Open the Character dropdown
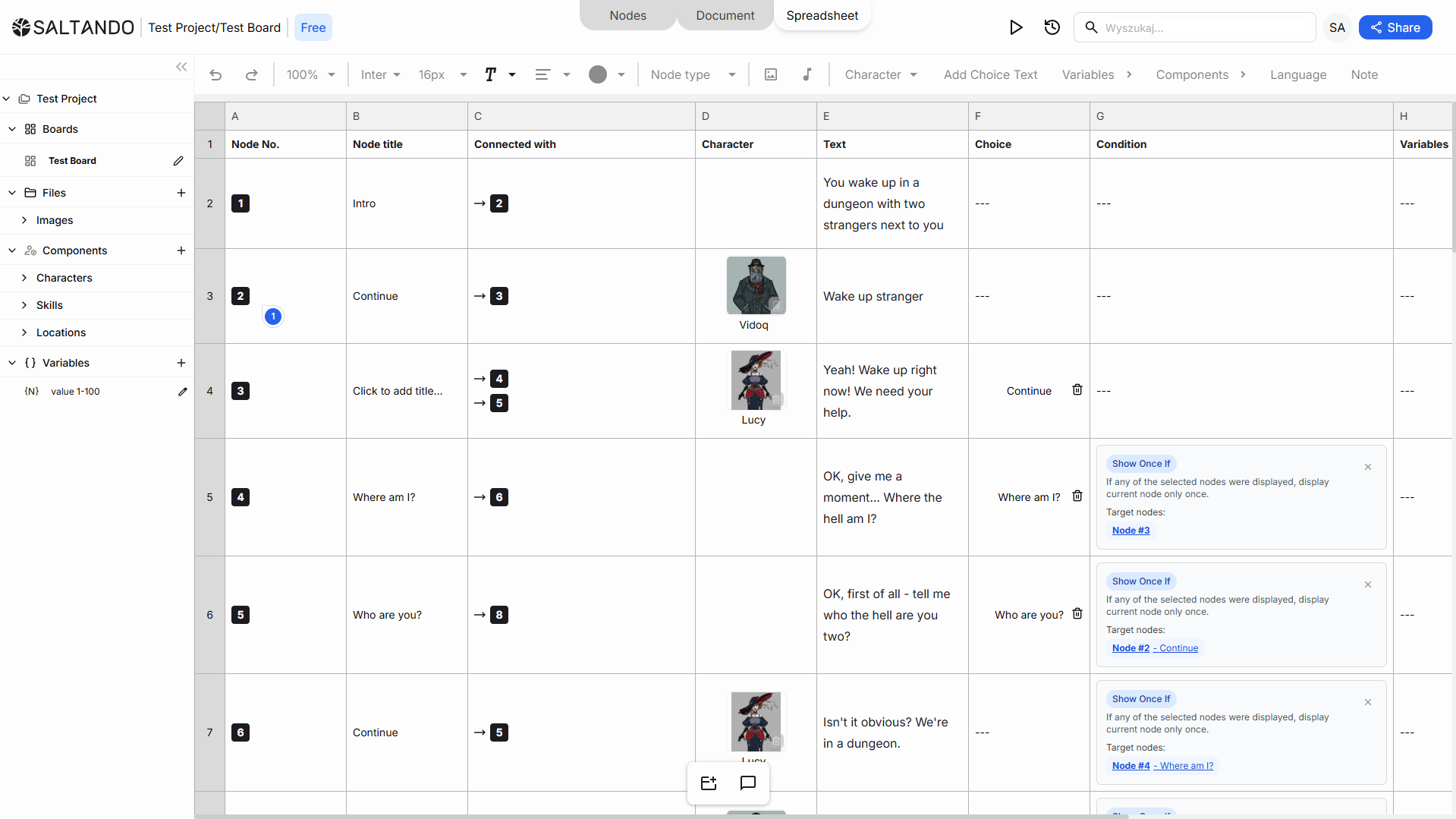 click(881, 74)
